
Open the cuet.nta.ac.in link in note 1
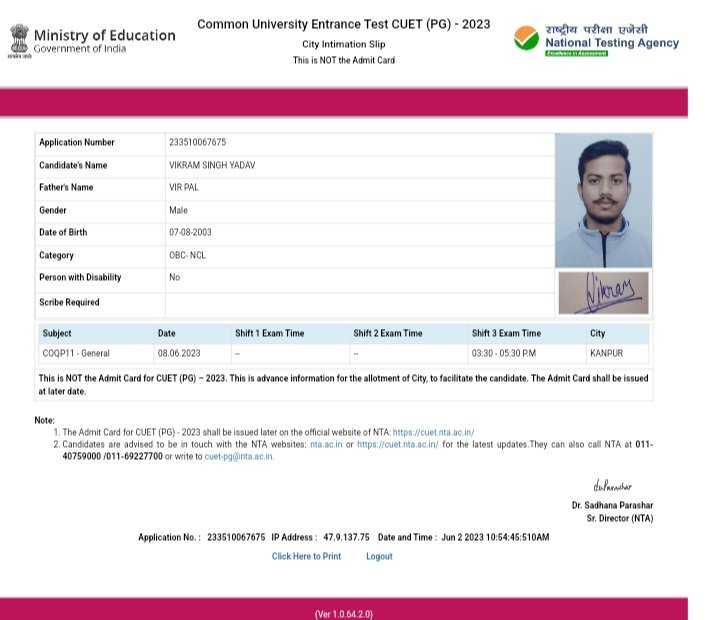pyautogui.click(x=433, y=432)
